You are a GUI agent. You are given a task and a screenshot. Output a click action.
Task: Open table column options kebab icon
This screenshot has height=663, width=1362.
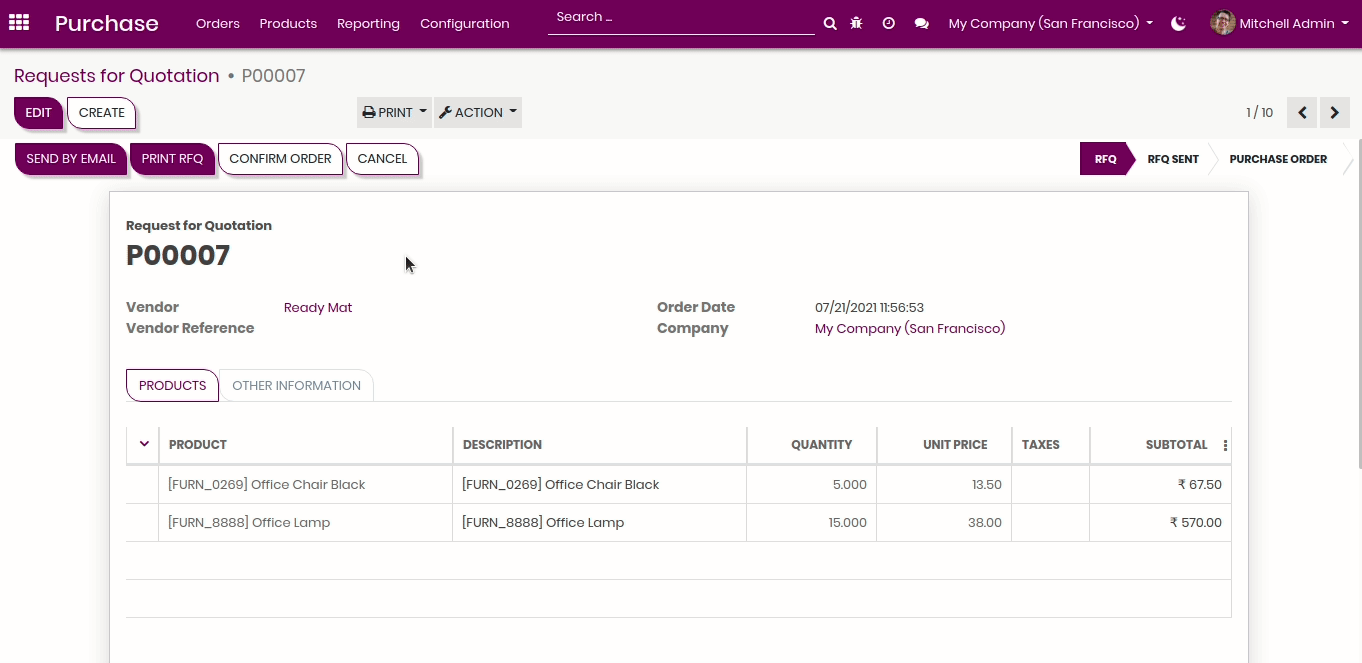click(1225, 445)
